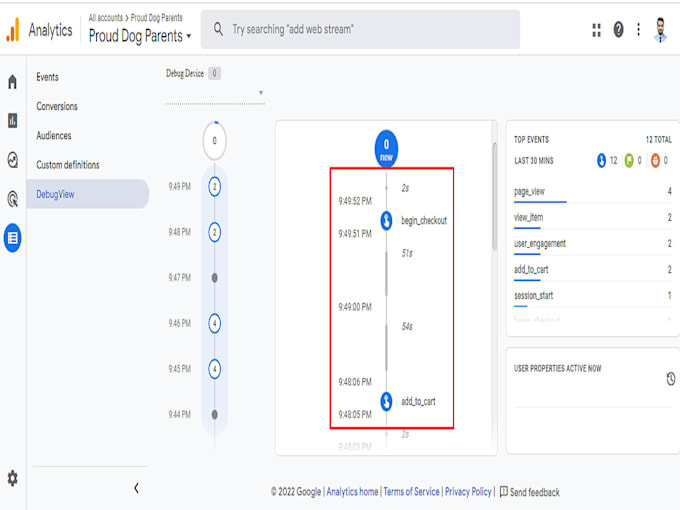Screen dimensions: 680x510
Task: Click the blue '0 new' events circle
Action: [386, 149]
